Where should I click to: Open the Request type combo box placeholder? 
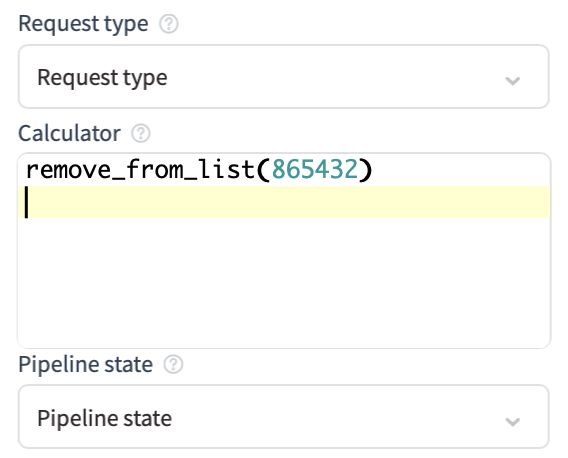coord(103,78)
